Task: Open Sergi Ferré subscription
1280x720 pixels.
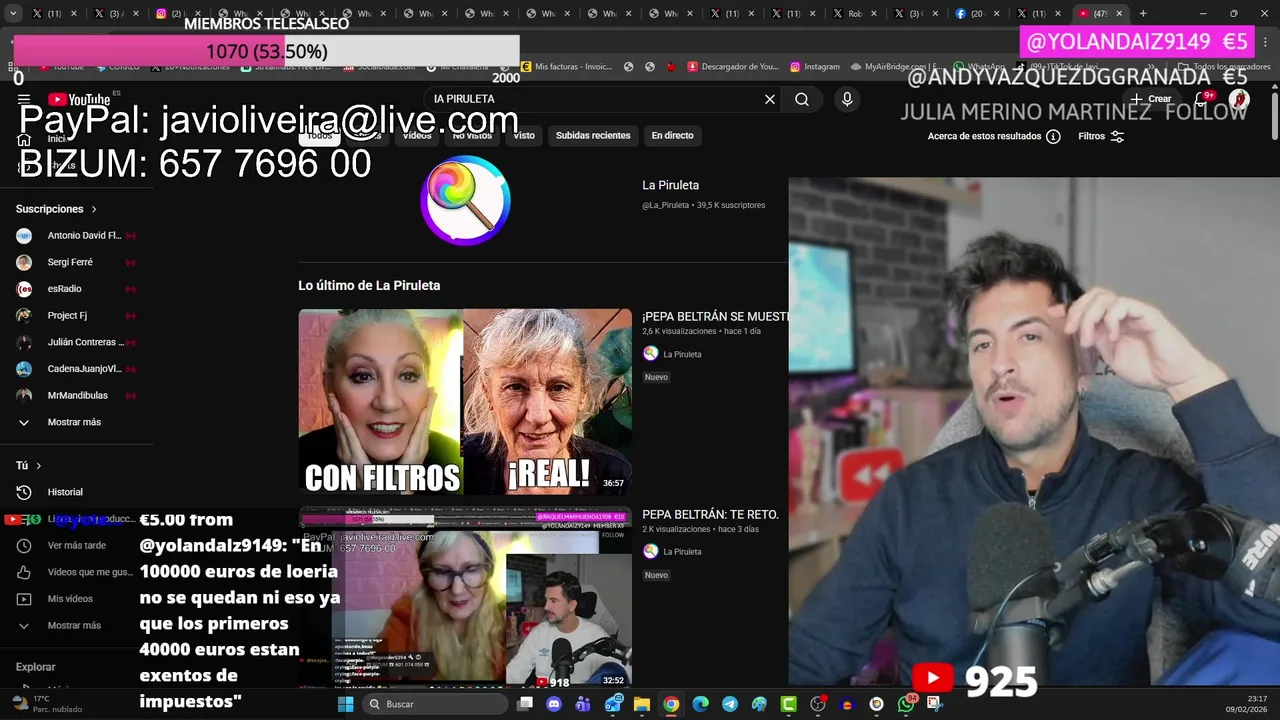Action: click(x=77, y=262)
